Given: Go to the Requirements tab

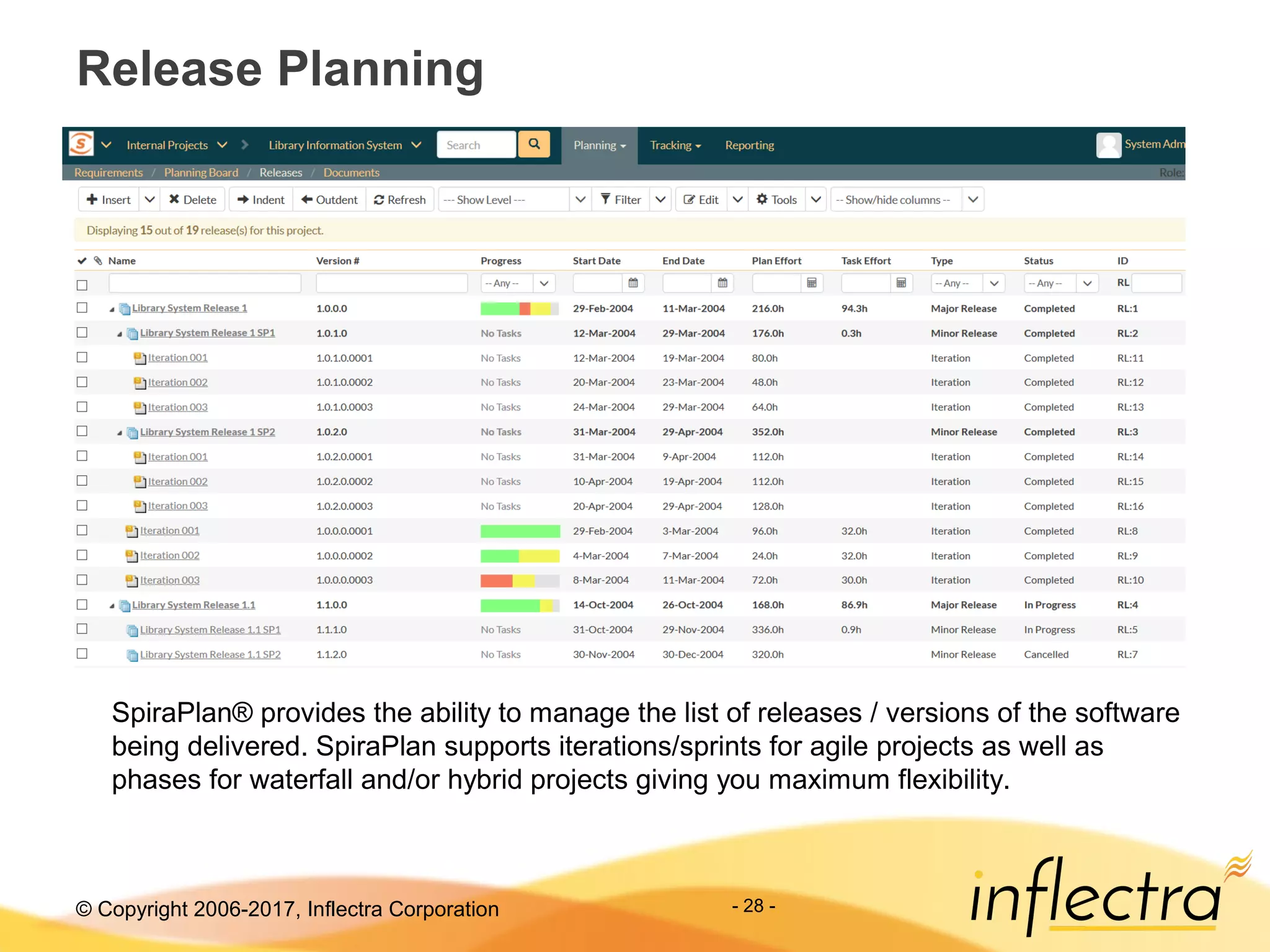Looking at the screenshot, I should 109,172.
